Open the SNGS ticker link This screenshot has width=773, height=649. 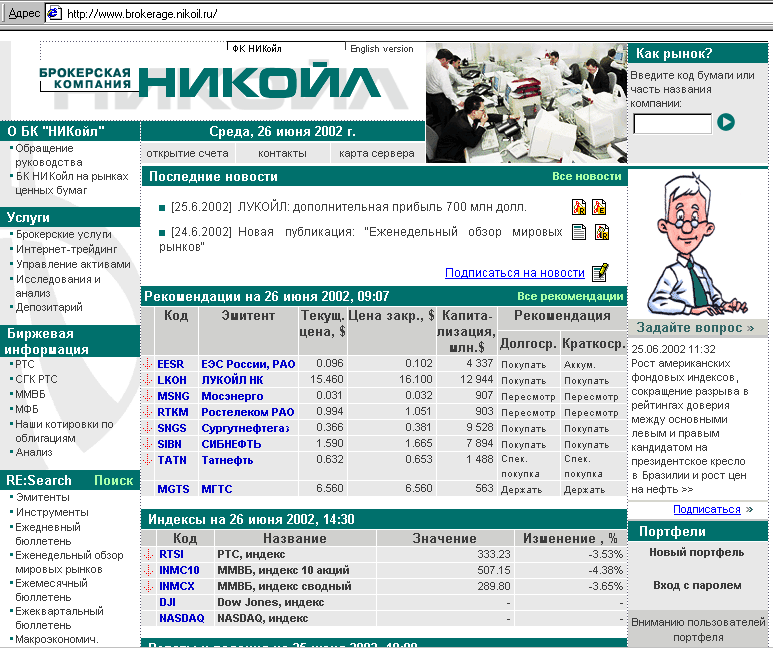(172, 428)
